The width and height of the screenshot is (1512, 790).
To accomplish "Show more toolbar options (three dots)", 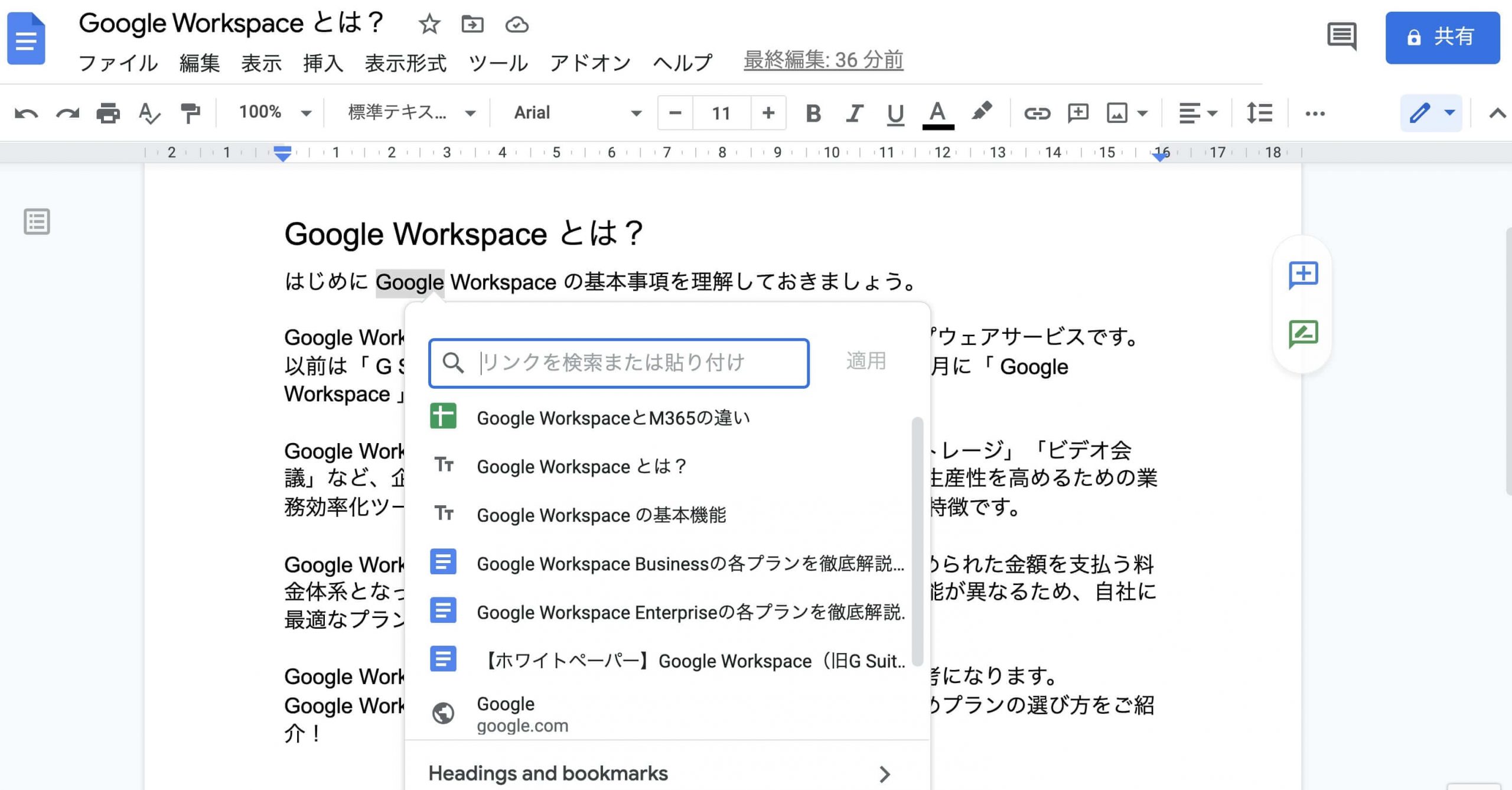I will tap(1315, 113).
